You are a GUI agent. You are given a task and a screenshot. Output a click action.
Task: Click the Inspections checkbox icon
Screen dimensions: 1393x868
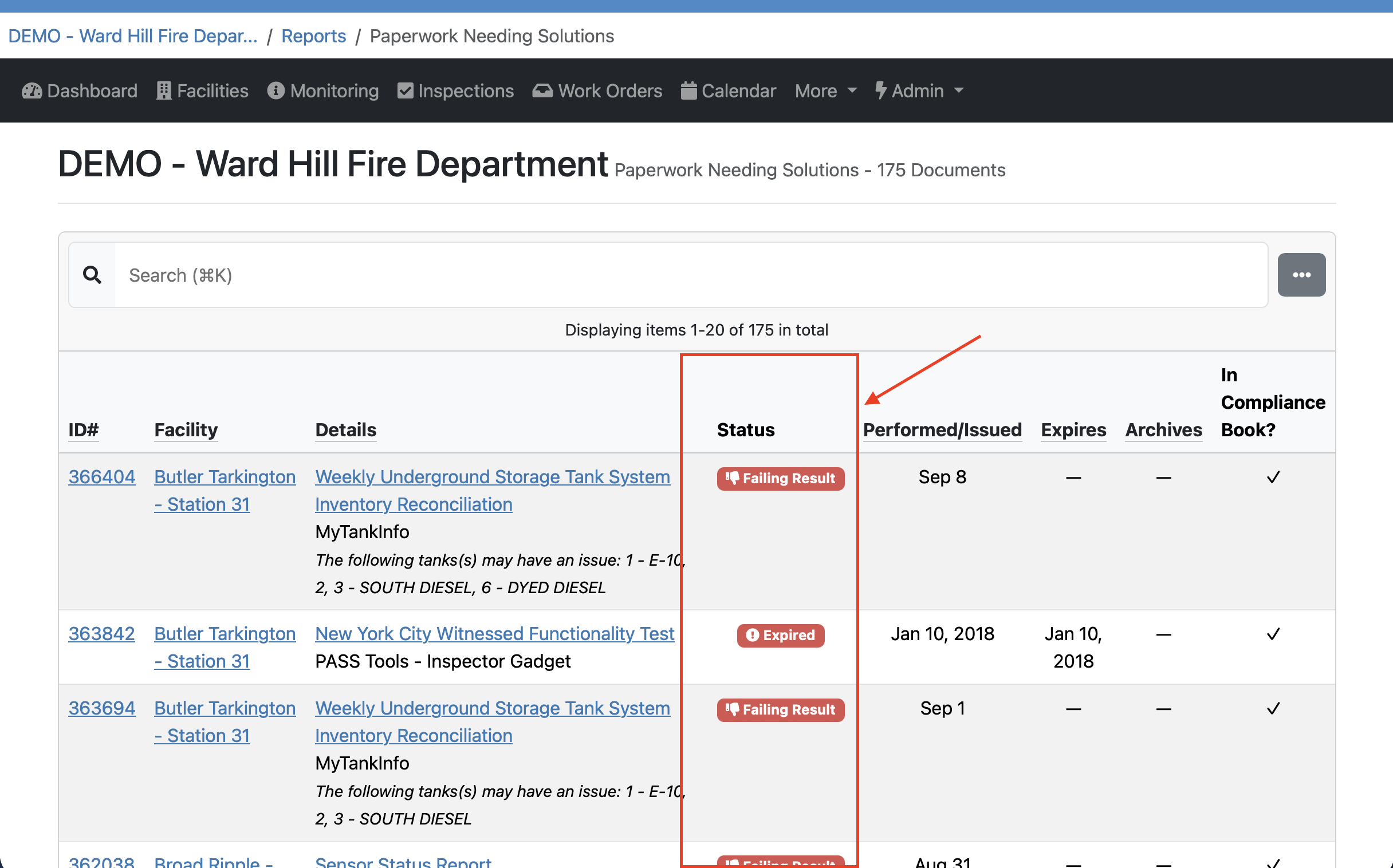406,90
